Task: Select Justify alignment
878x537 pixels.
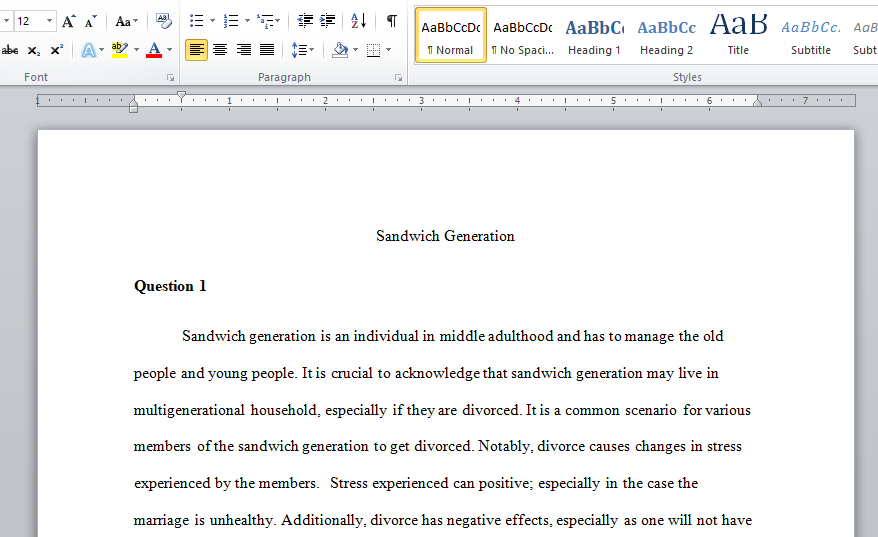Action: (267, 50)
